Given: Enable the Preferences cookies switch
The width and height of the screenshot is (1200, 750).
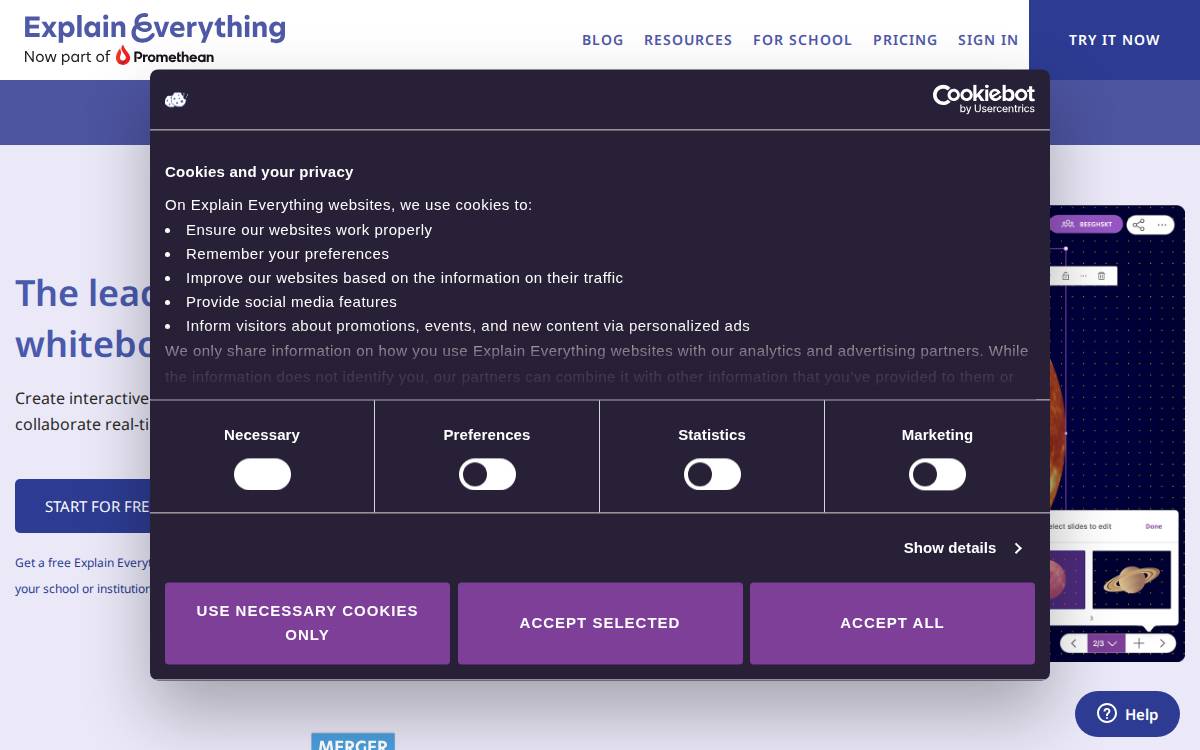Looking at the screenshot, I should (x=487, y=474).
